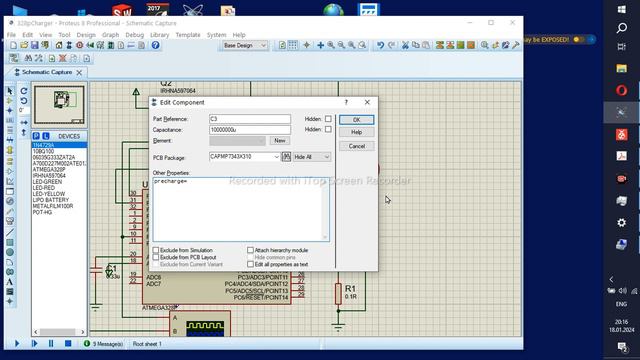Enable Exclude from Simulation checkbox
The width and height of the screenshot is (640, 360).
[156, 250]
